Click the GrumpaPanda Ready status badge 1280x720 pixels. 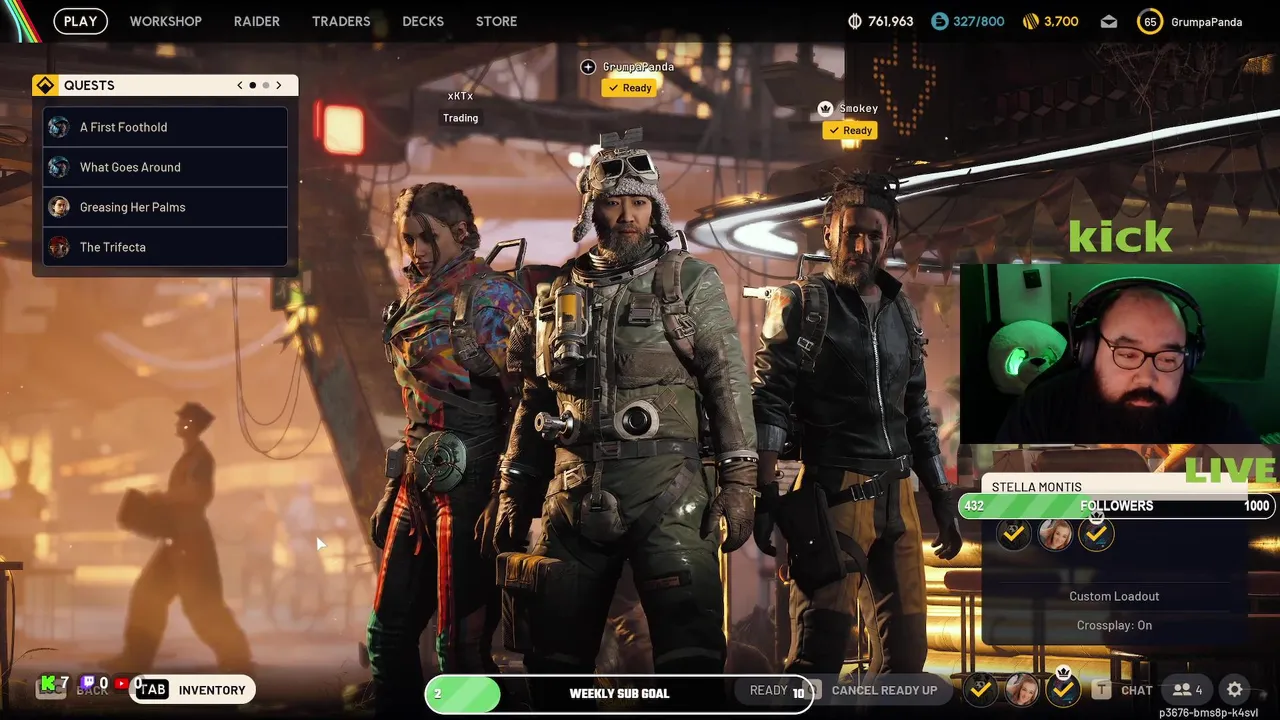point(629,88)
